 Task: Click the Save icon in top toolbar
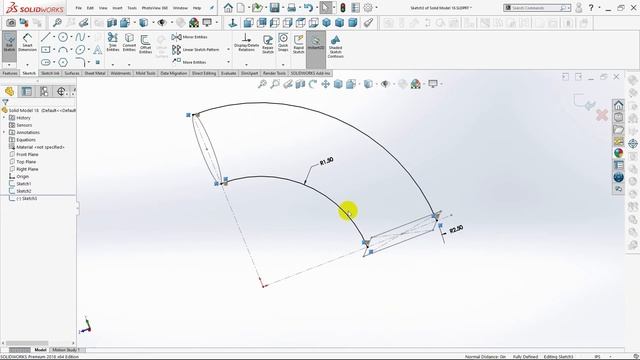click(274, 8)
